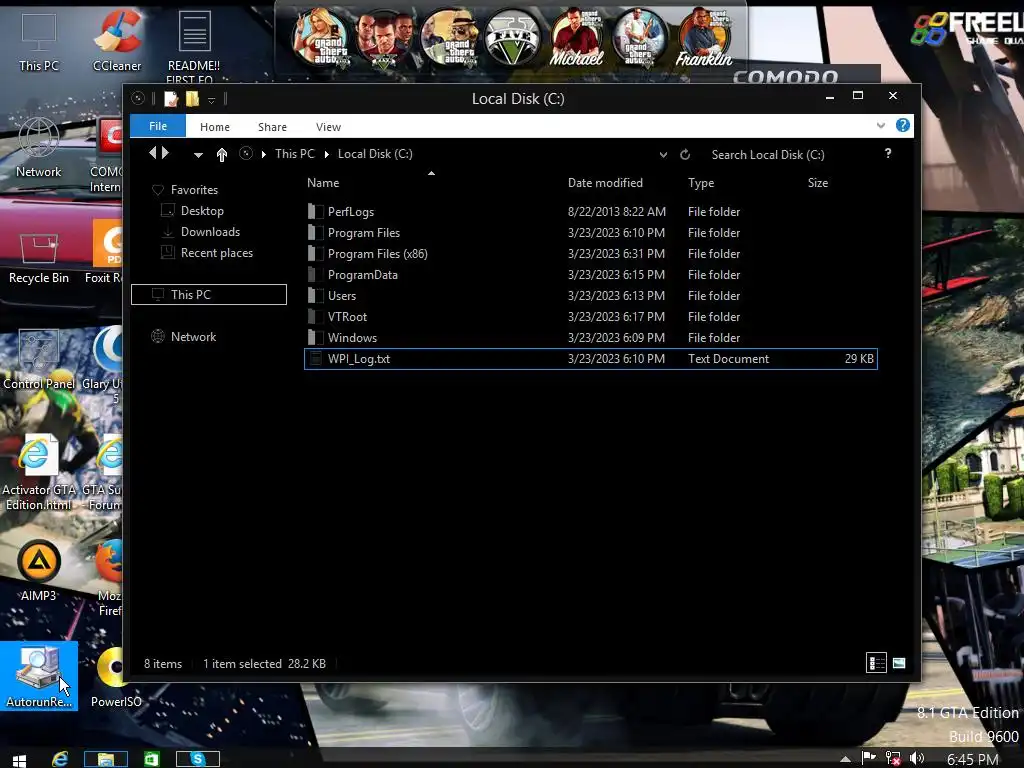Select the Program Files (x86) folder
The image size is (1024, 768).
(590, 253)
